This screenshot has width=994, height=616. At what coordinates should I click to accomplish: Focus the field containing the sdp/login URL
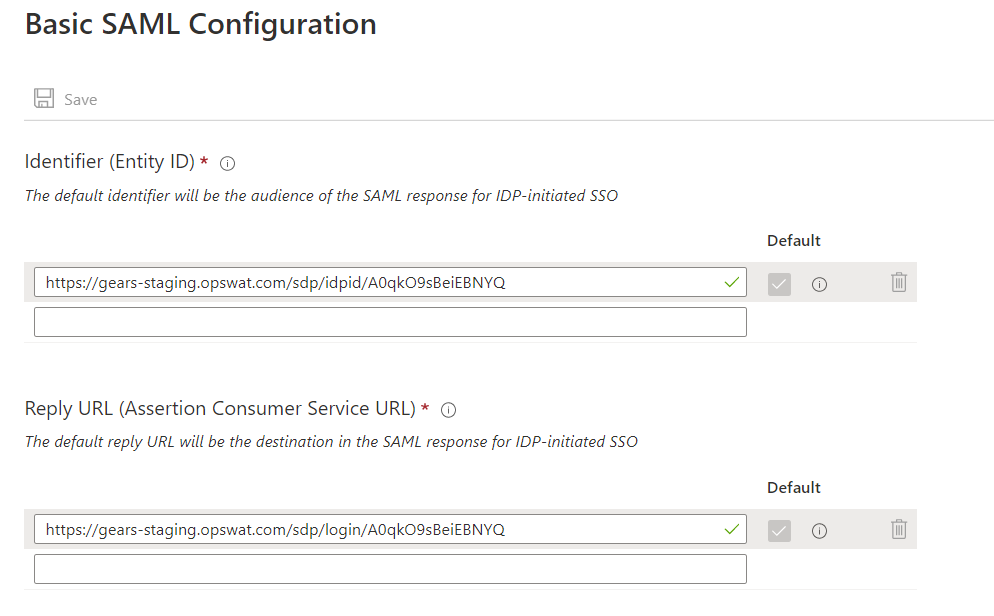[390, 529]
